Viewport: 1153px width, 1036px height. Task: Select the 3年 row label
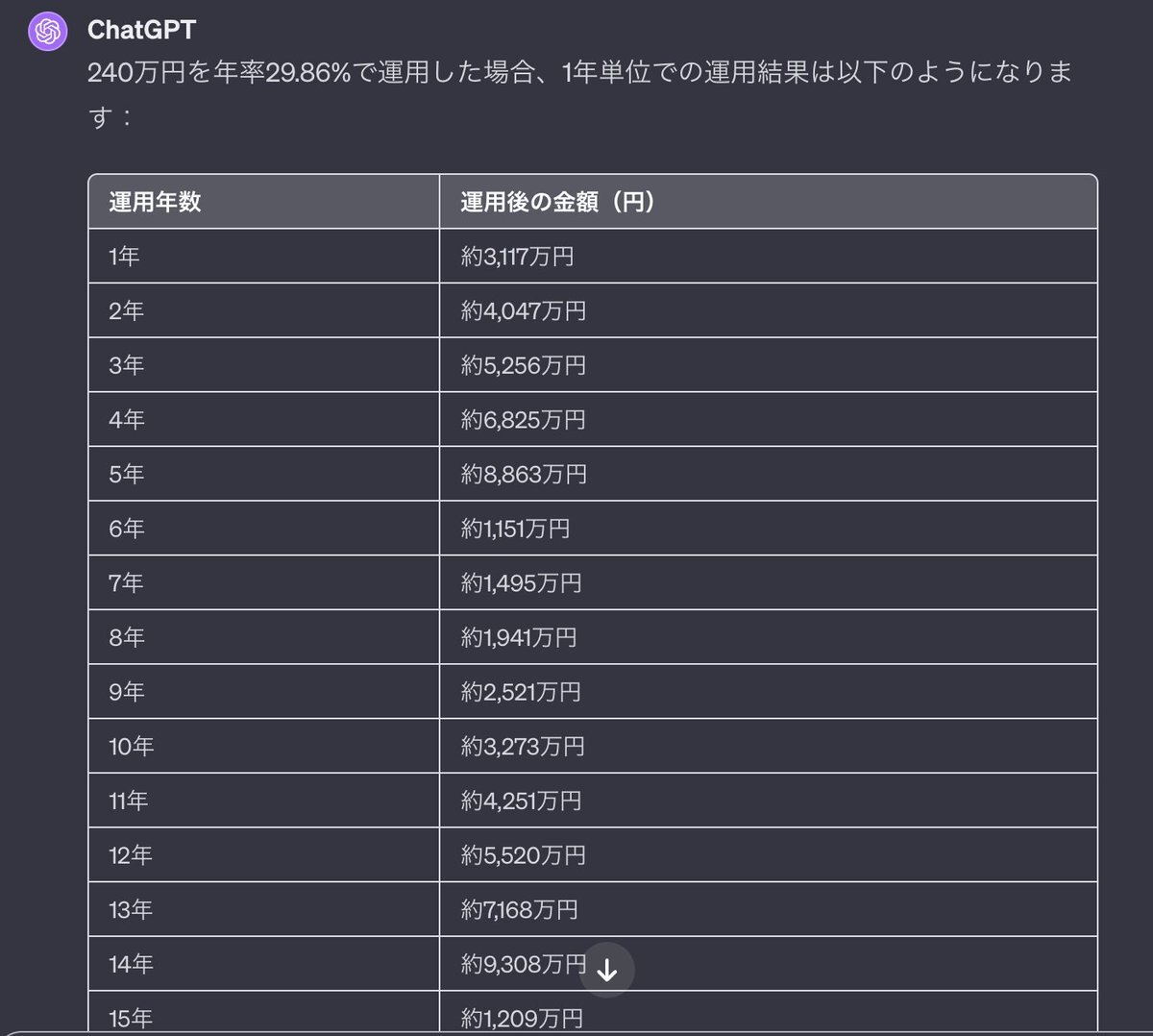(127, 365)
